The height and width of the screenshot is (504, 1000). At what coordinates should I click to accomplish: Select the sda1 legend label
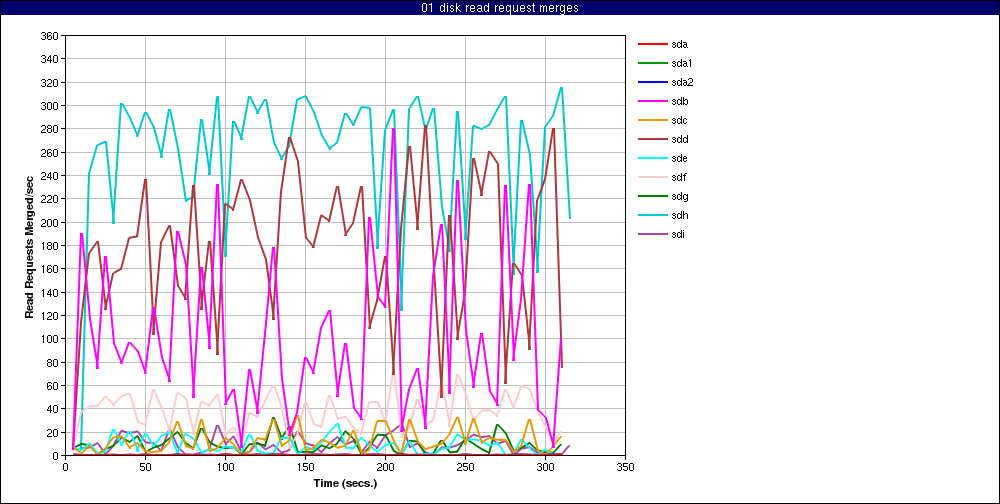pos(682,63)
